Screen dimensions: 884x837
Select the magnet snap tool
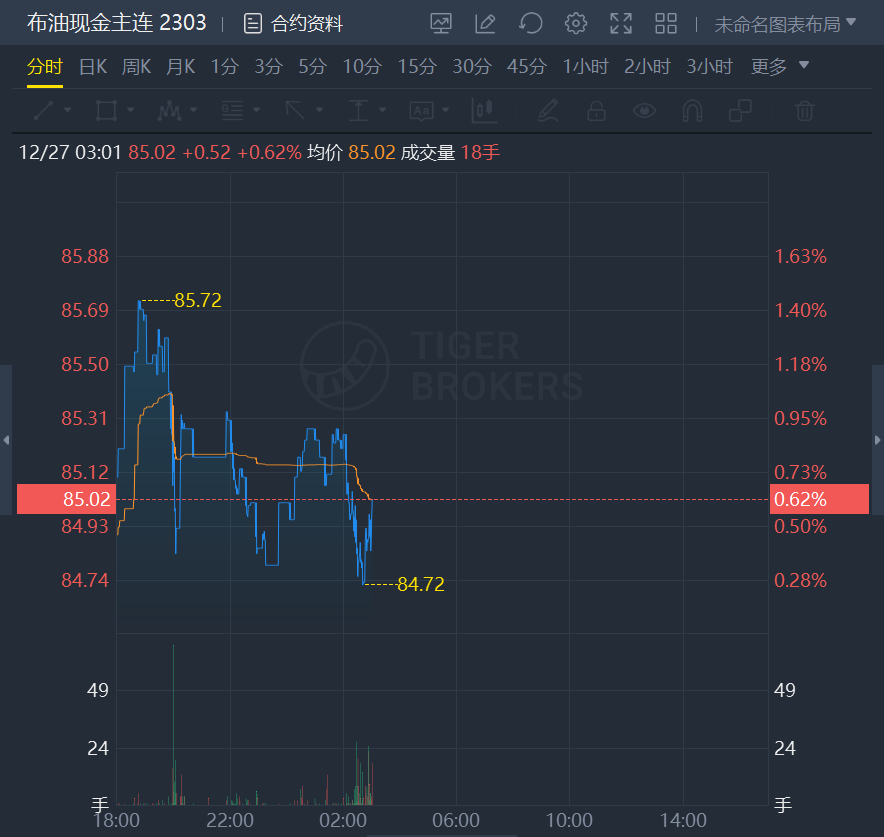pos(692,110)
